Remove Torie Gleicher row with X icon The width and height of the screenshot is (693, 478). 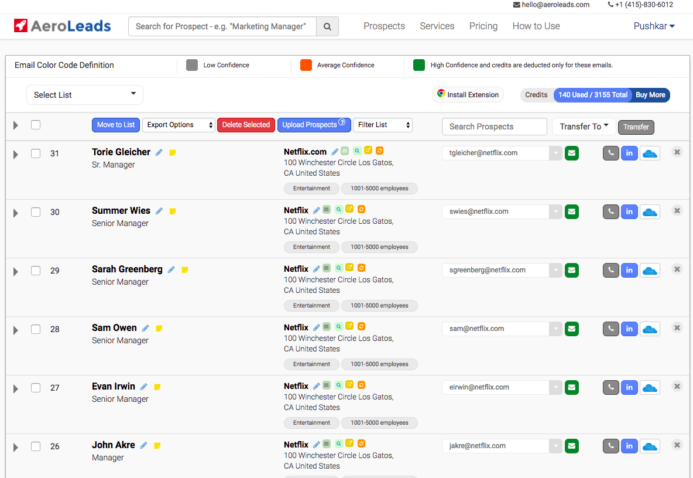click(677, 153)
